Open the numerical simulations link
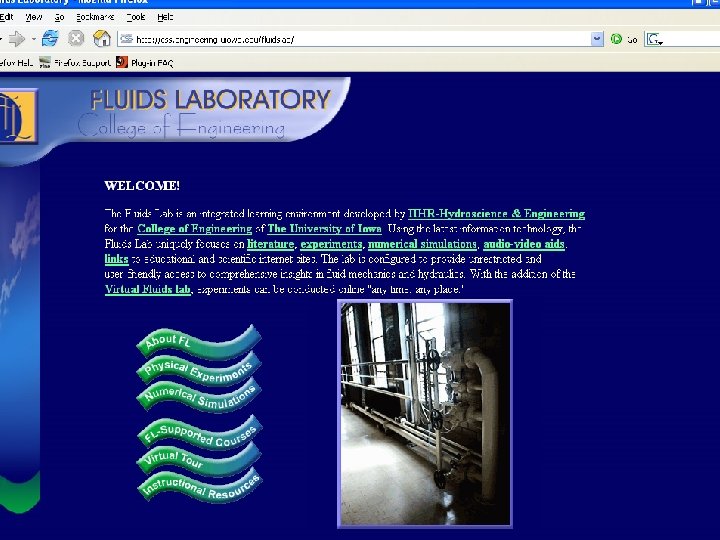 point(422,244)
